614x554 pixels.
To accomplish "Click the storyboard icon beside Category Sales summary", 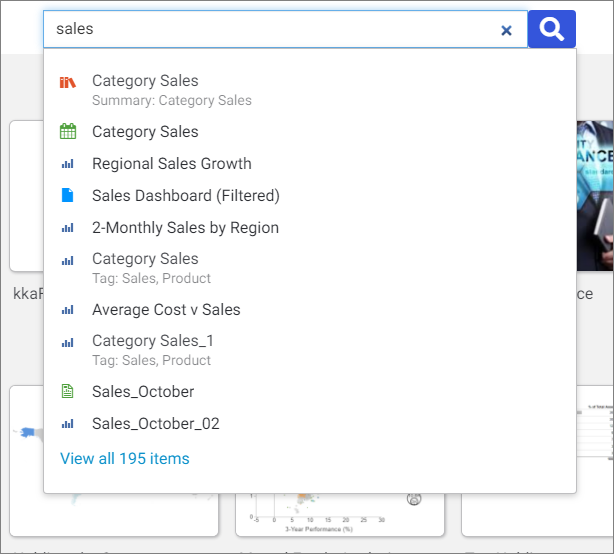I will [68, 82].
